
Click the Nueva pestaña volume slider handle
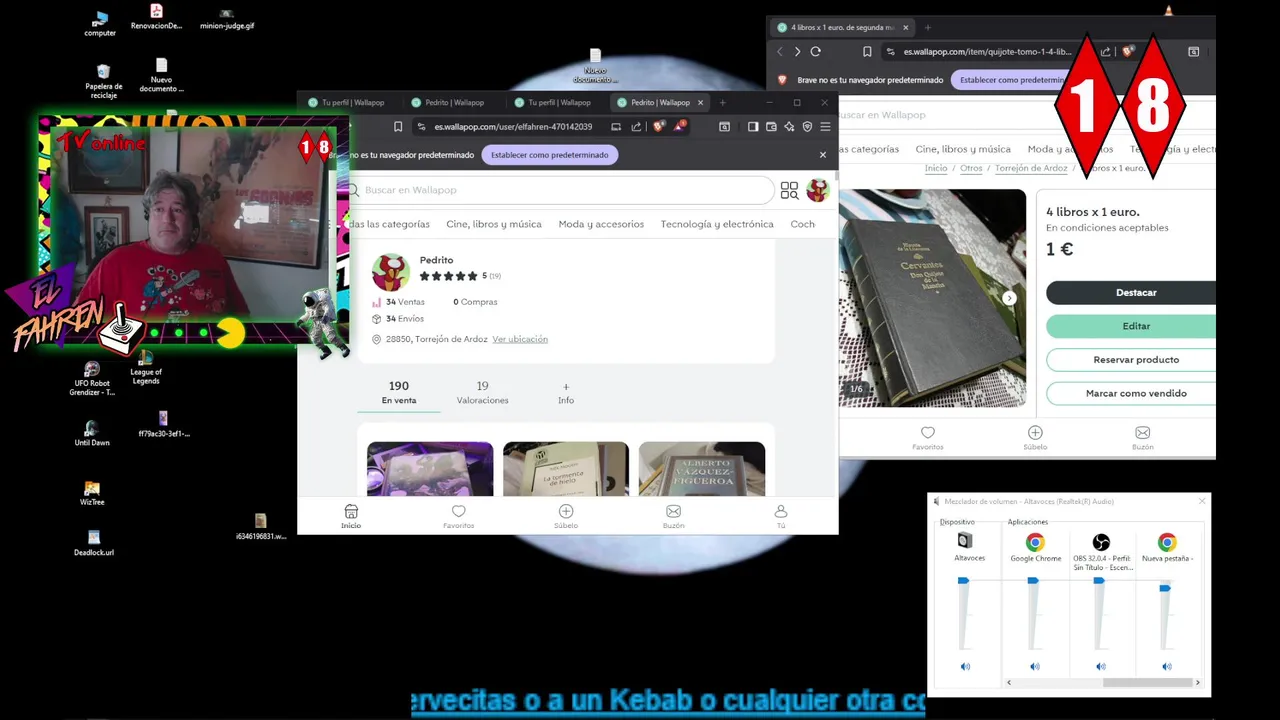(1165, 588)
